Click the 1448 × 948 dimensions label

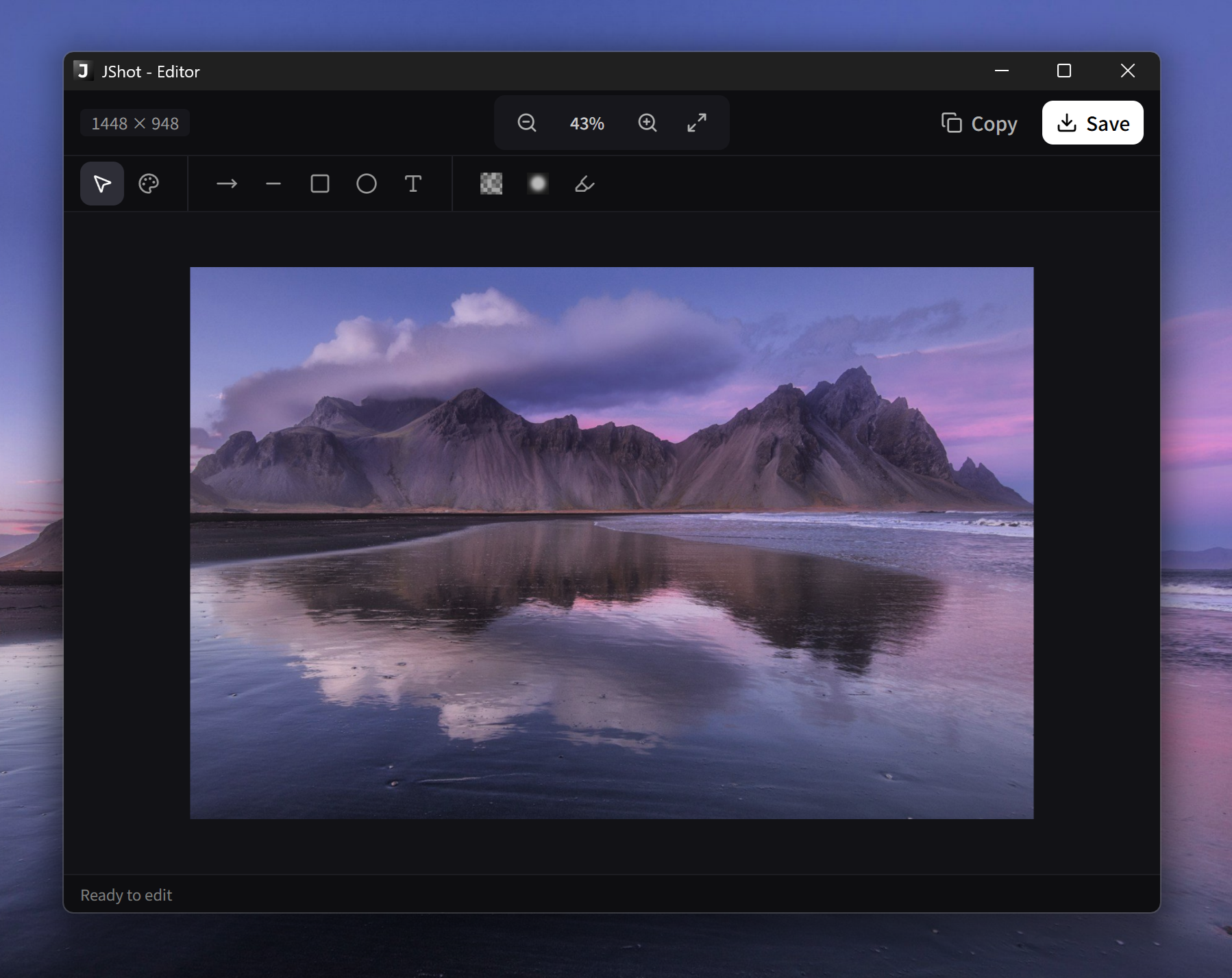(x=134, y=123)
